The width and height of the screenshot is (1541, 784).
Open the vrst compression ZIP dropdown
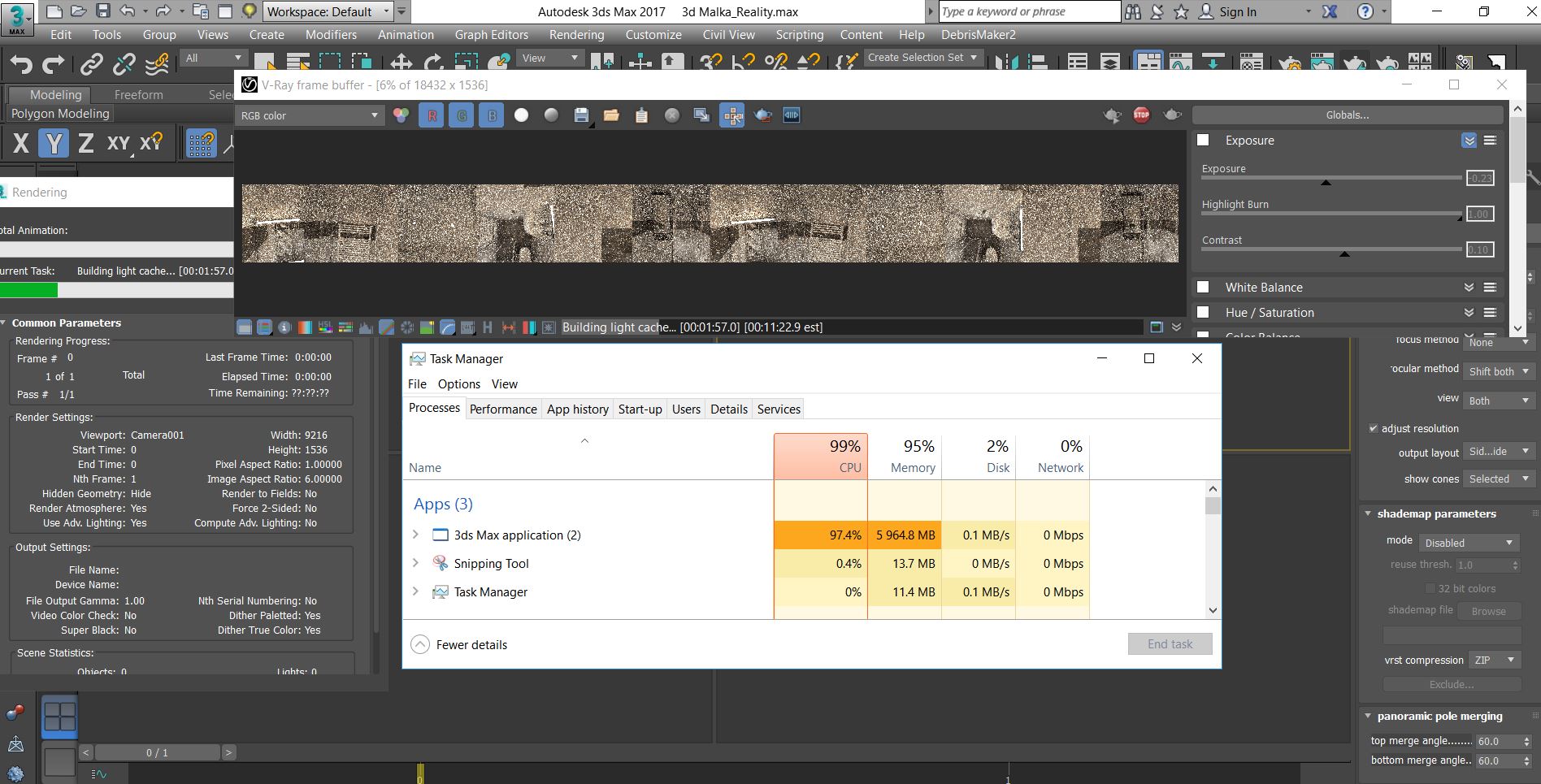[1494, 660]
